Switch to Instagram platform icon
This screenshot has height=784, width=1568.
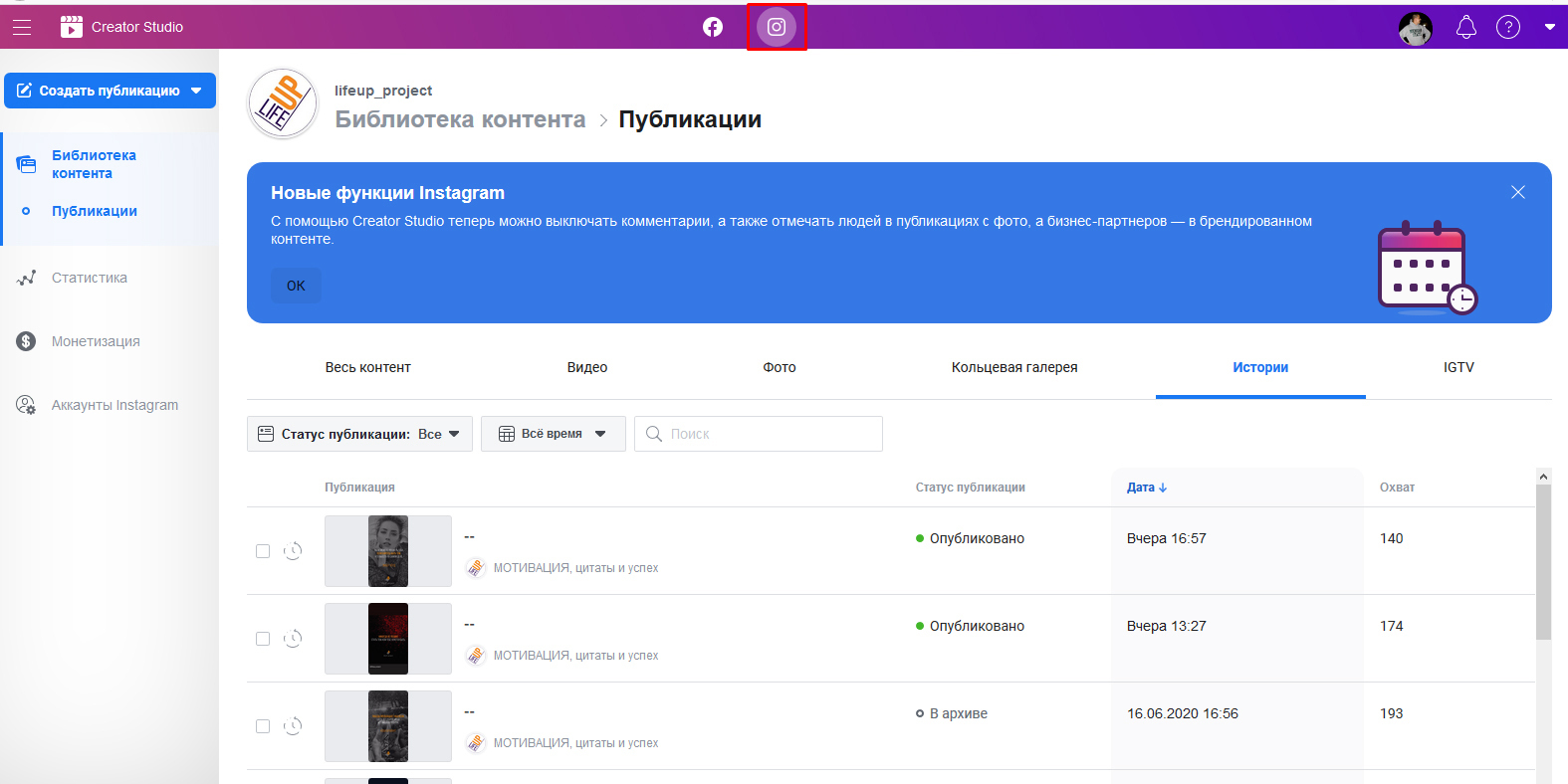(777, 27)
